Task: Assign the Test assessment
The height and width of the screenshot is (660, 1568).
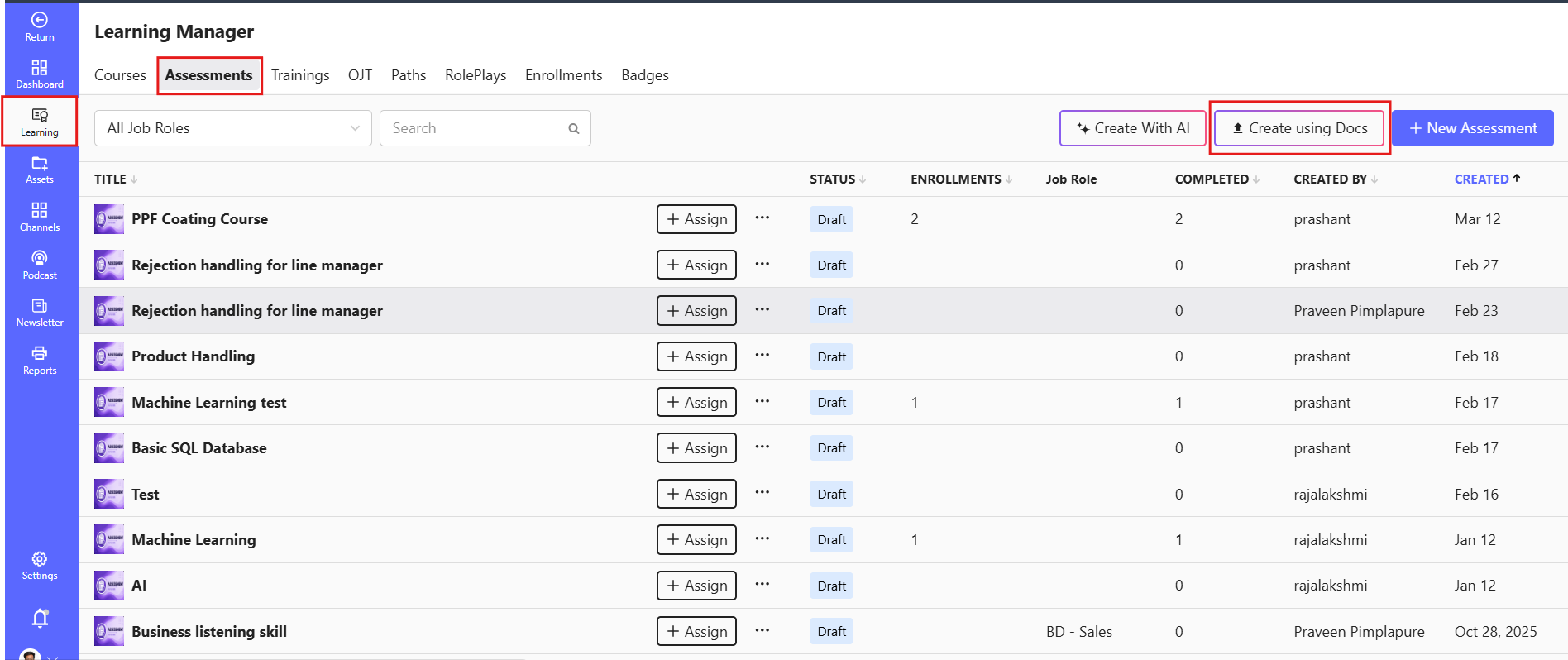Action: coord(696,495)
